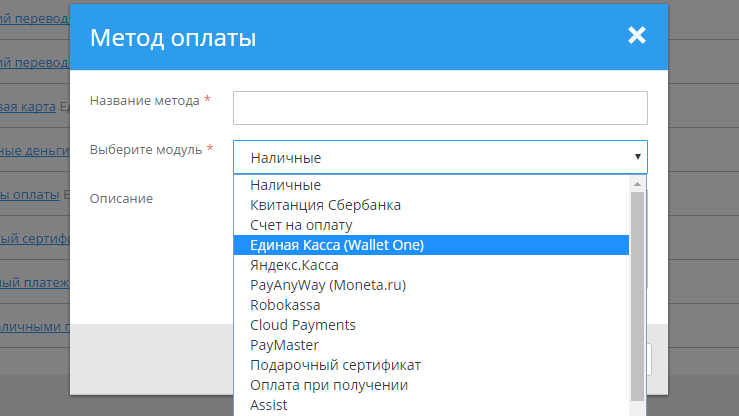The height and width of the screenshot is (416, 739).
Task: Select Единая Касса (Wallet One)
Action: 344,245
